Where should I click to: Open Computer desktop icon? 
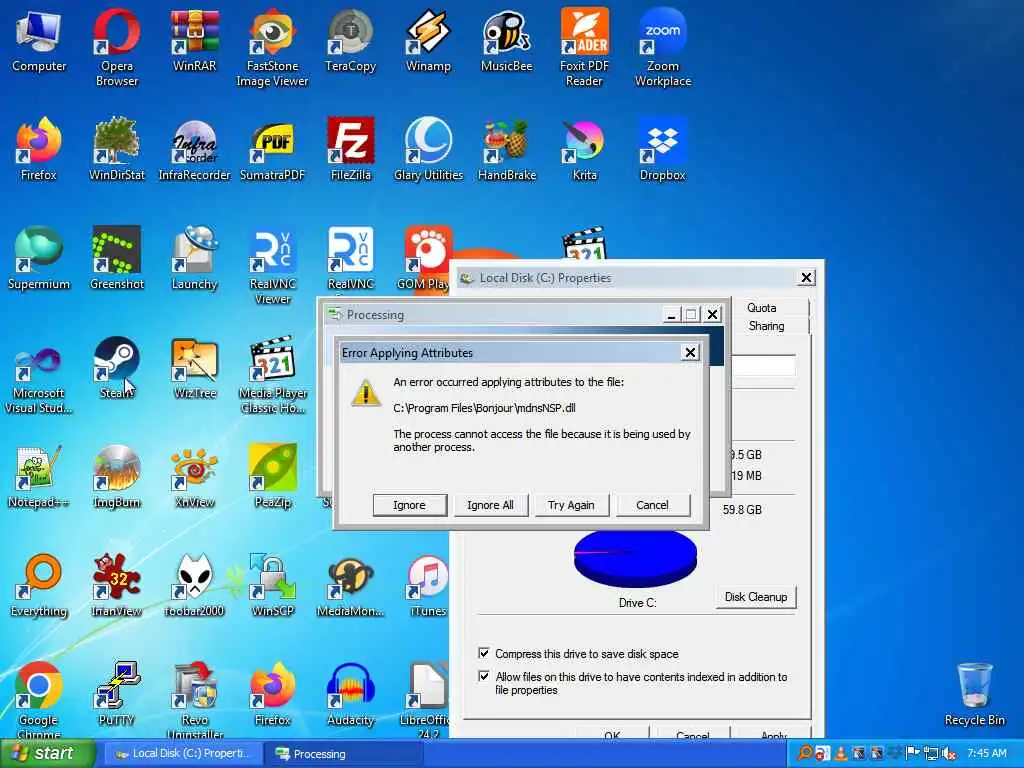39,39
